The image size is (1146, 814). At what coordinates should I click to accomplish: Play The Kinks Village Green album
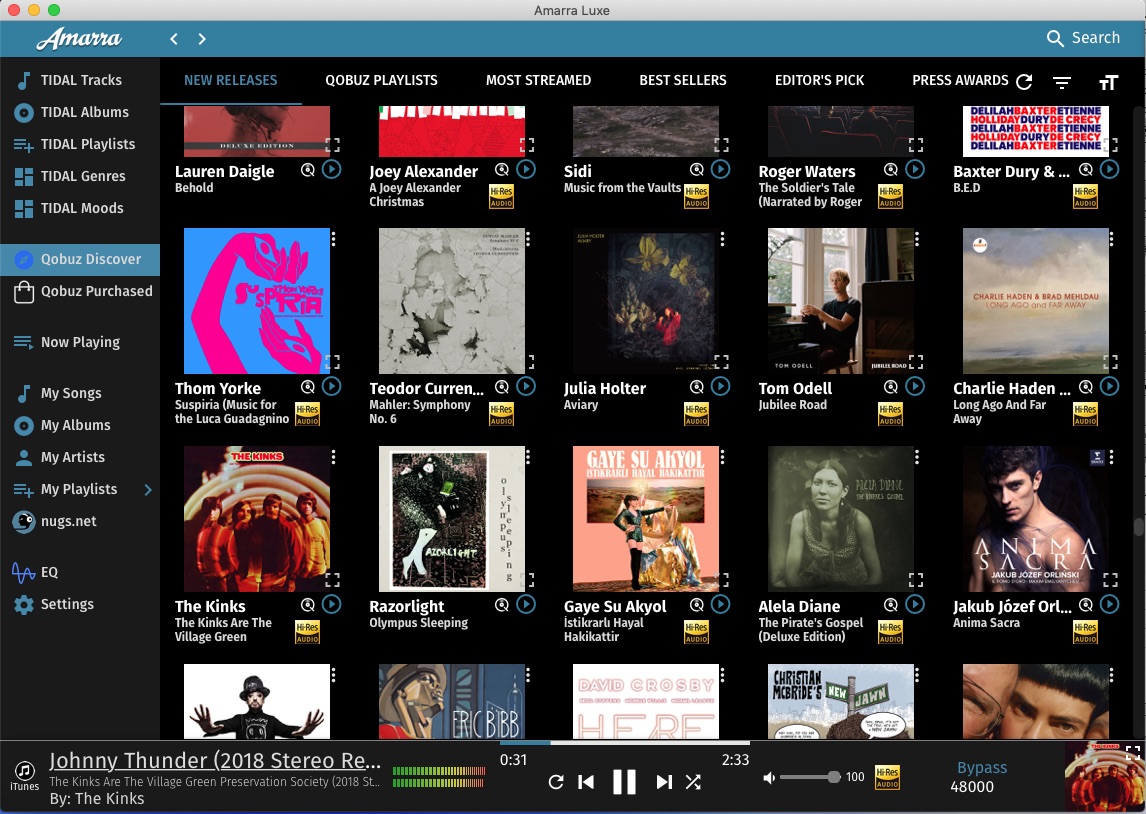pos(332,604)
